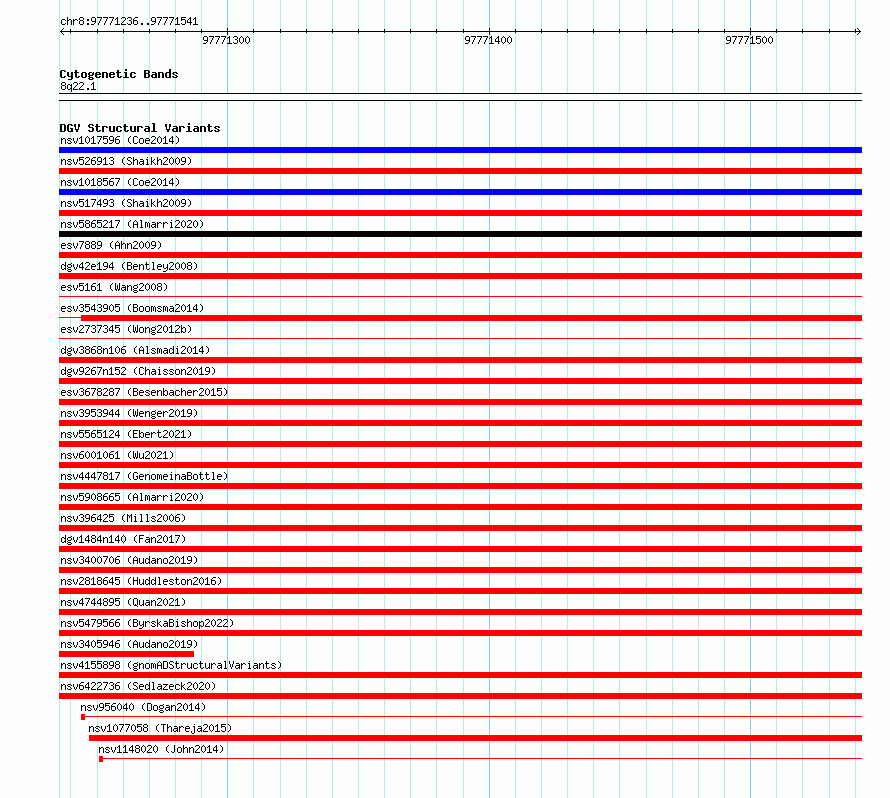Click nsv956040 (Dogan2014) label
This screenshot has height=798, width=890.
(x=143, y=707)
